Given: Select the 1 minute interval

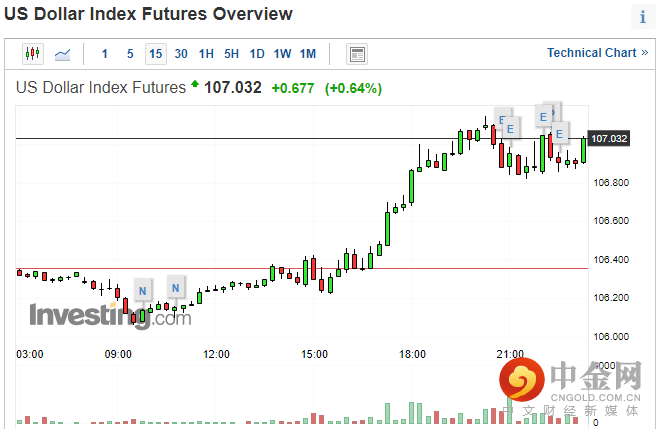Looking at the screenshot, I should pyautogui.click(x=105, y=54).
